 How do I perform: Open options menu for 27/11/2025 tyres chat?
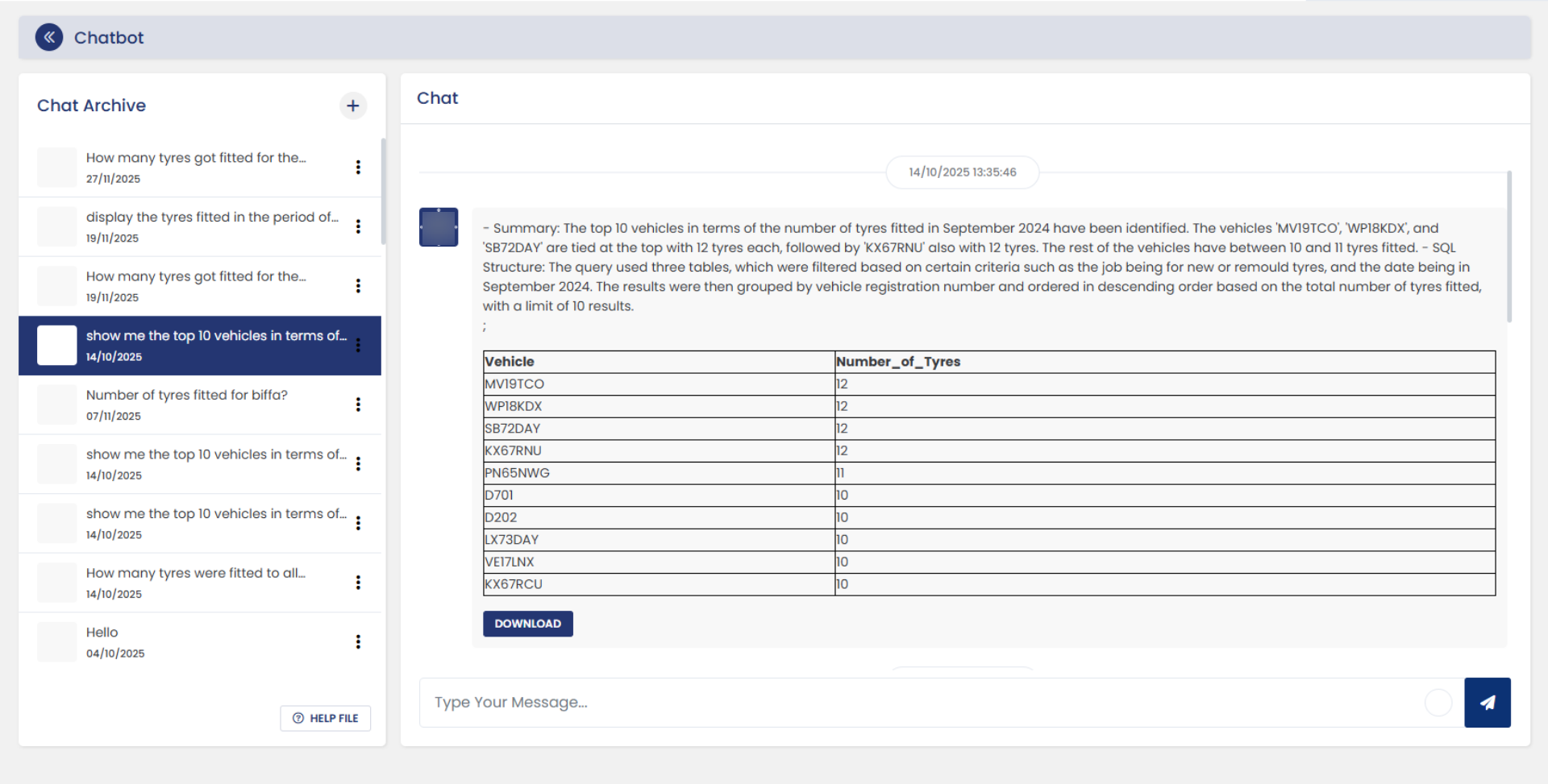click(x=358, y=167)
